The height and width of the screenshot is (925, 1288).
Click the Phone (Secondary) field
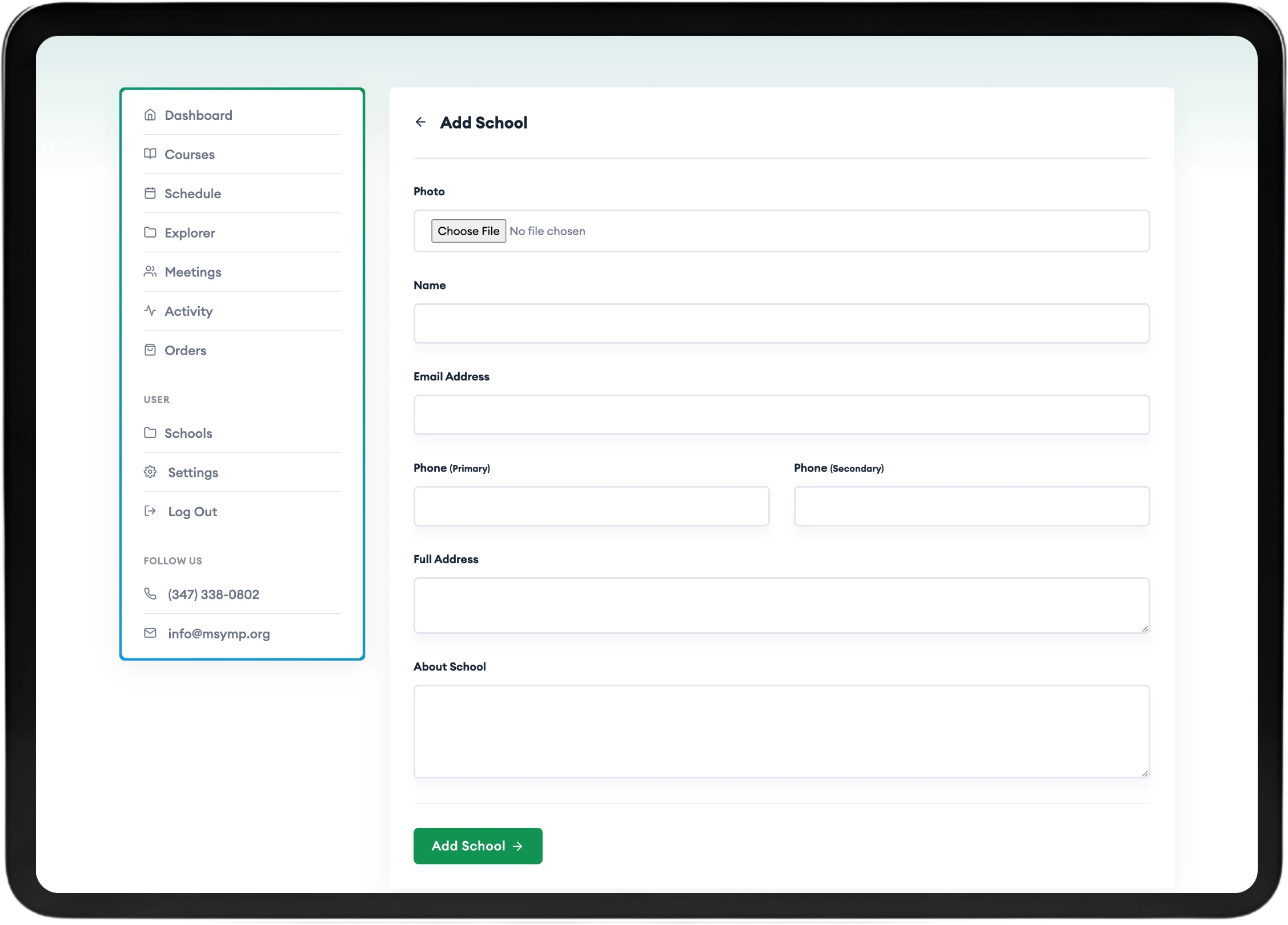[971, 506]
